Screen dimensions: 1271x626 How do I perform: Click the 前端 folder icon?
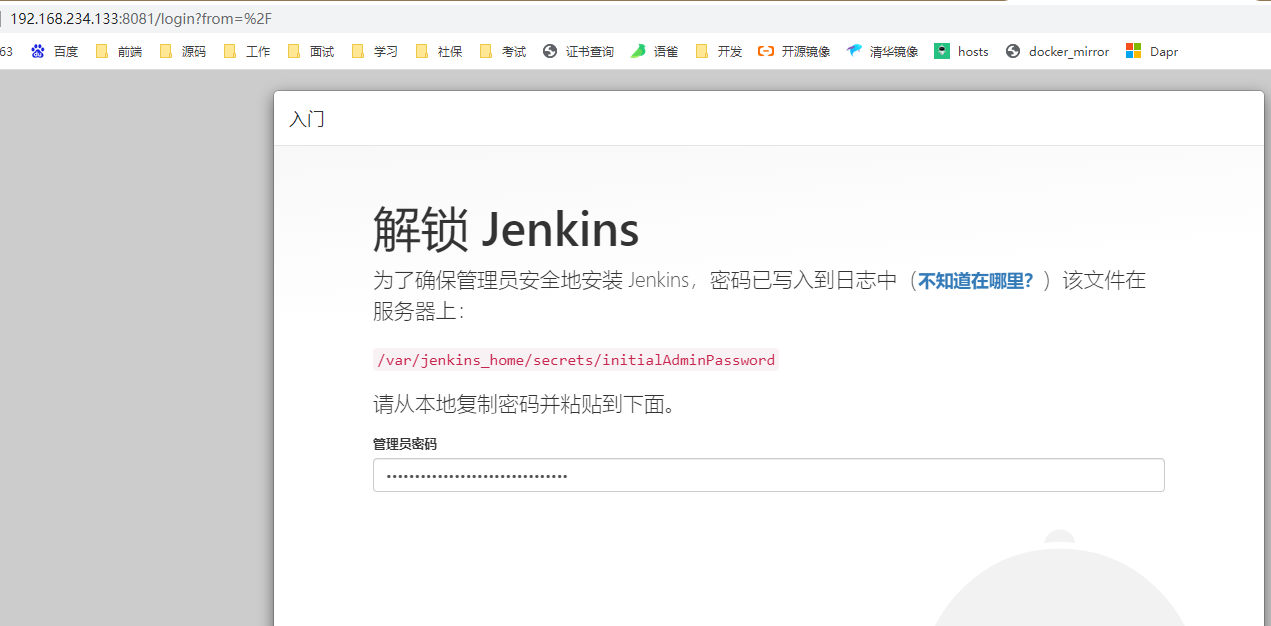[x=102, y=51]
